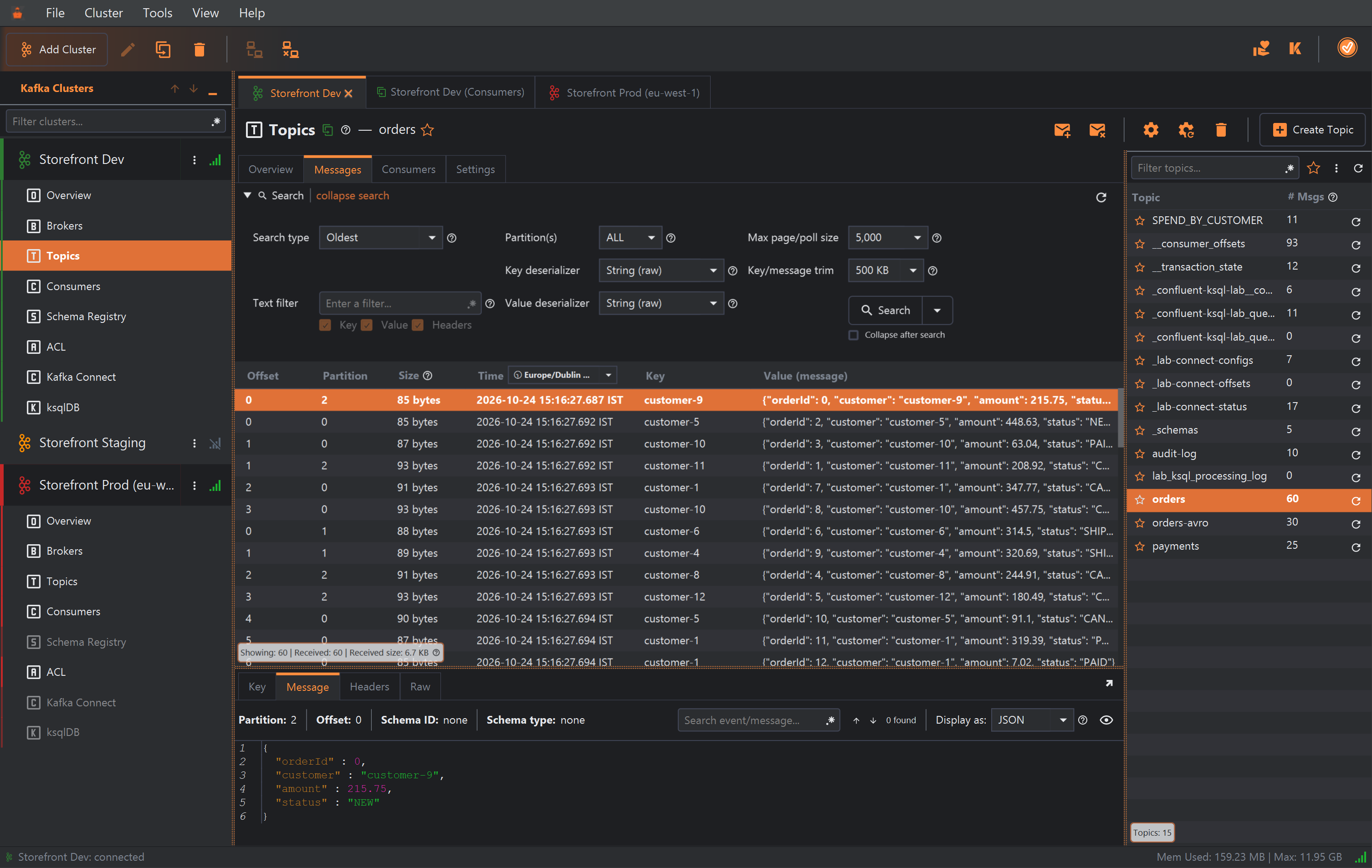Open the Display as JSON dropdown

coord(1032,720)
